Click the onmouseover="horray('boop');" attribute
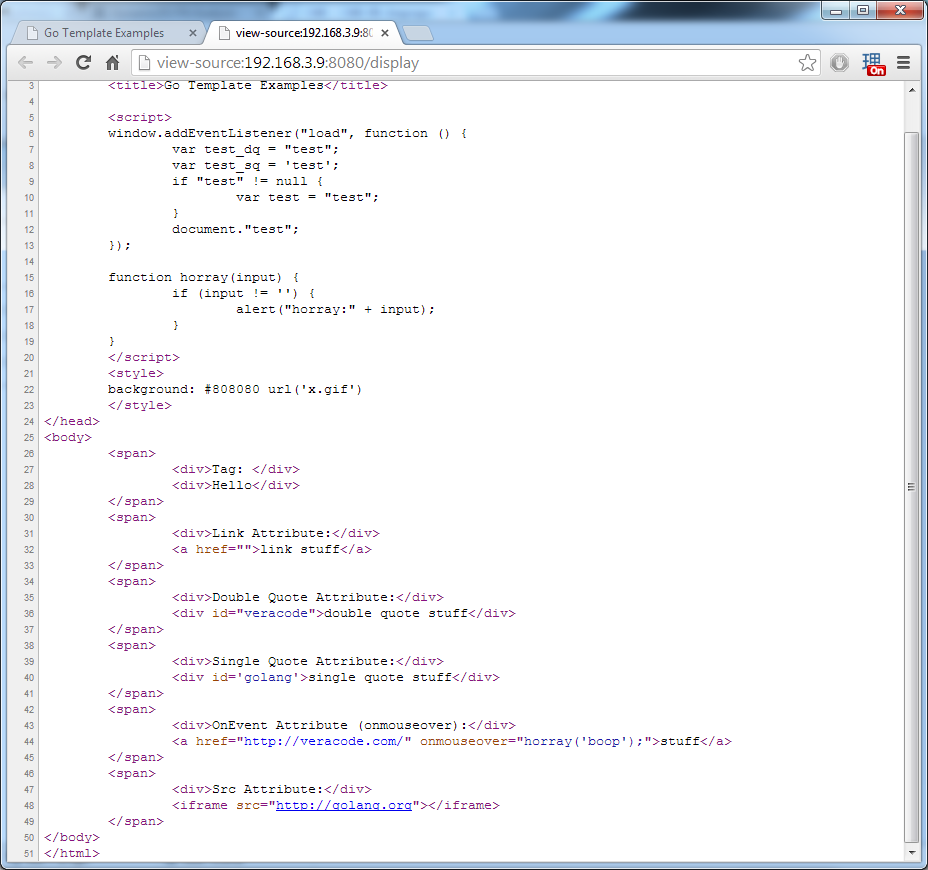 point(536,742)
